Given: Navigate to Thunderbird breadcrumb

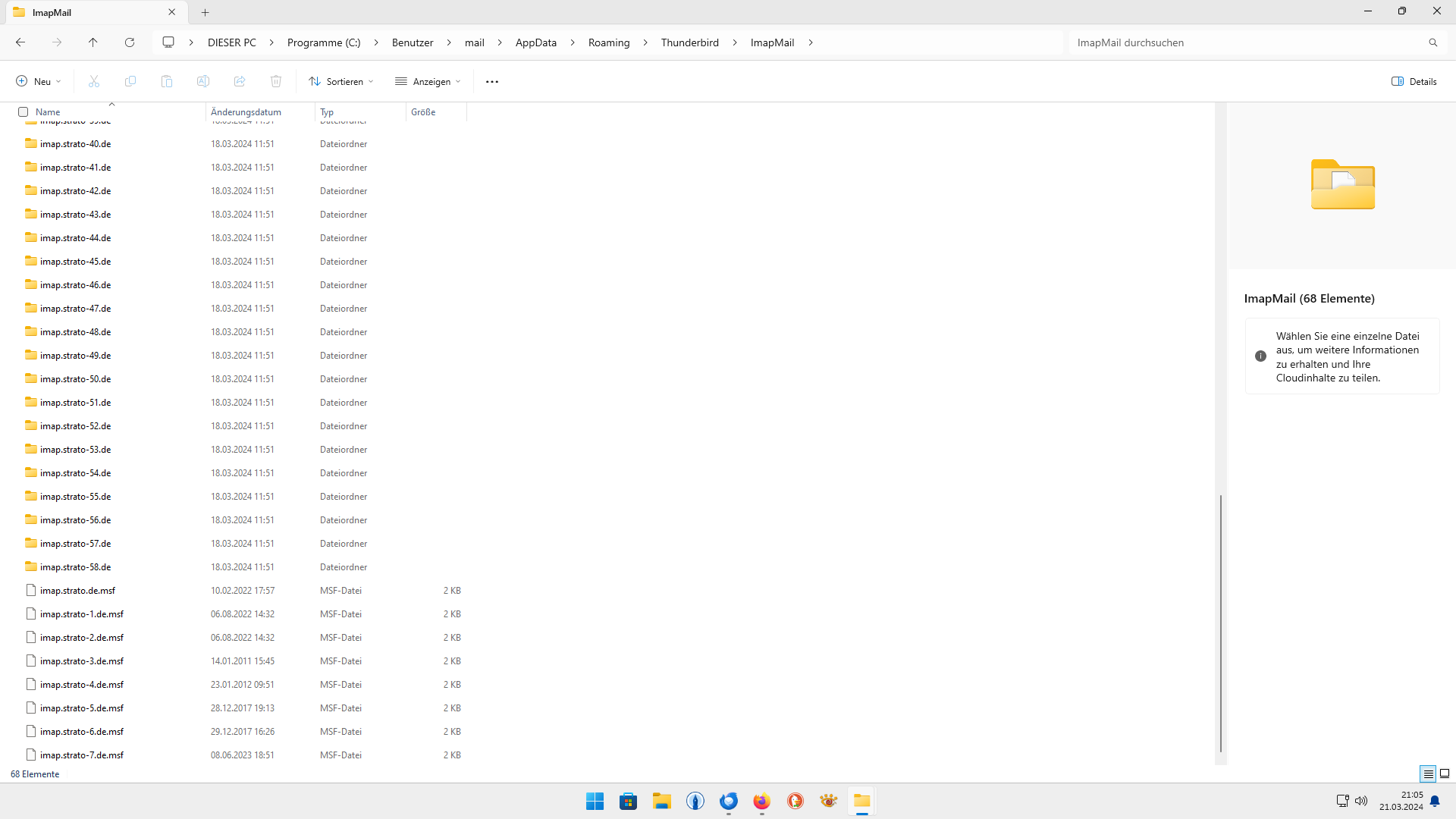Looking at the screenshot, I should click(690, 42).
